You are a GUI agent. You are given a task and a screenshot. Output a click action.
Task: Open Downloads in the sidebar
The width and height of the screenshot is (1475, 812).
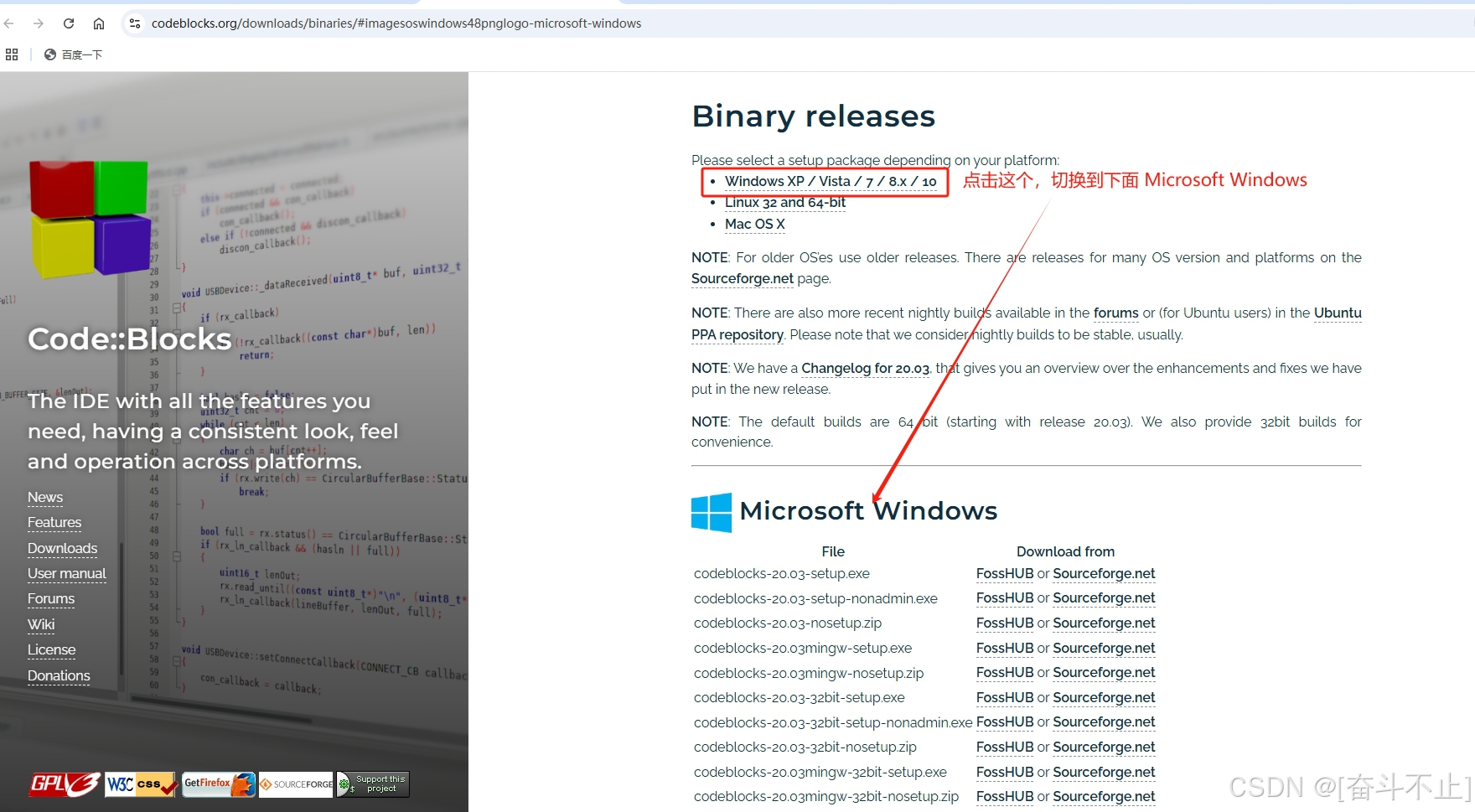[x=63, y=549]
